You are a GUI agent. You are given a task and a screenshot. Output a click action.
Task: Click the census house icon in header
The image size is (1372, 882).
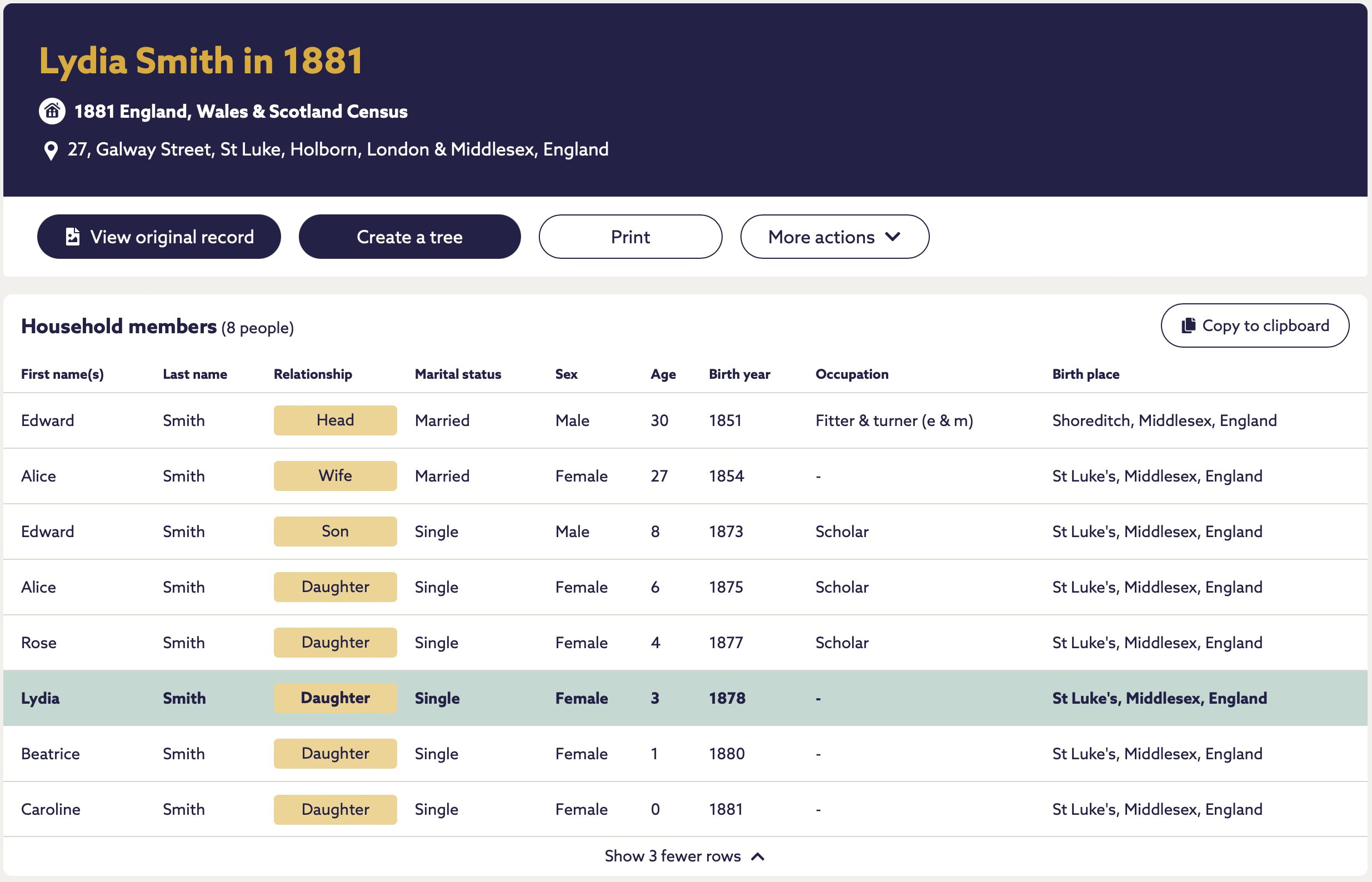click(52, 111)
